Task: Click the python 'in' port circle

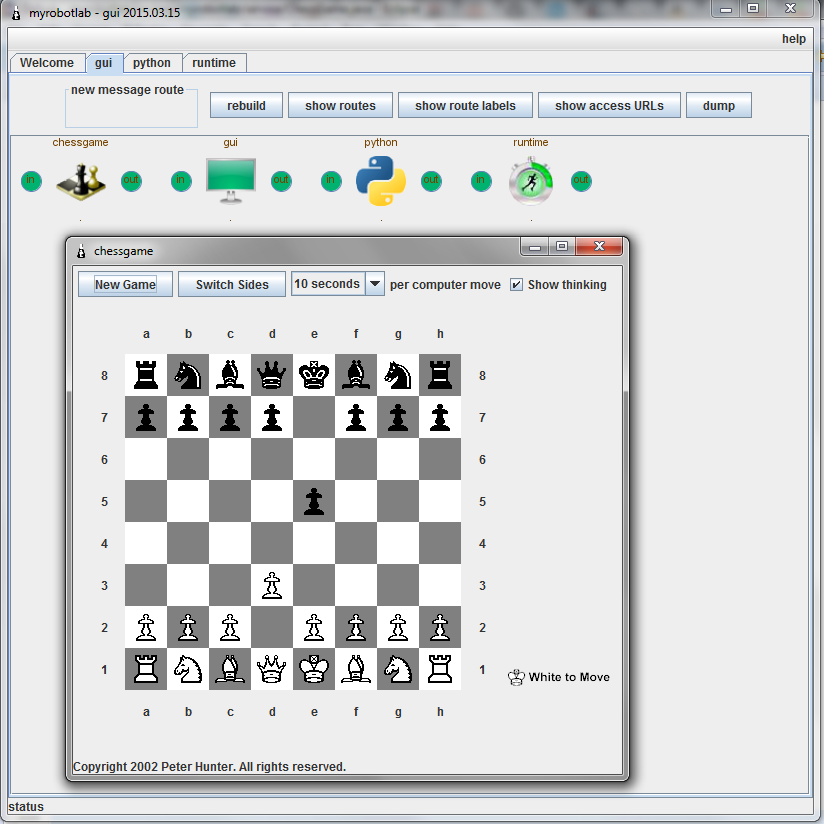Action: tap(331, 181)
